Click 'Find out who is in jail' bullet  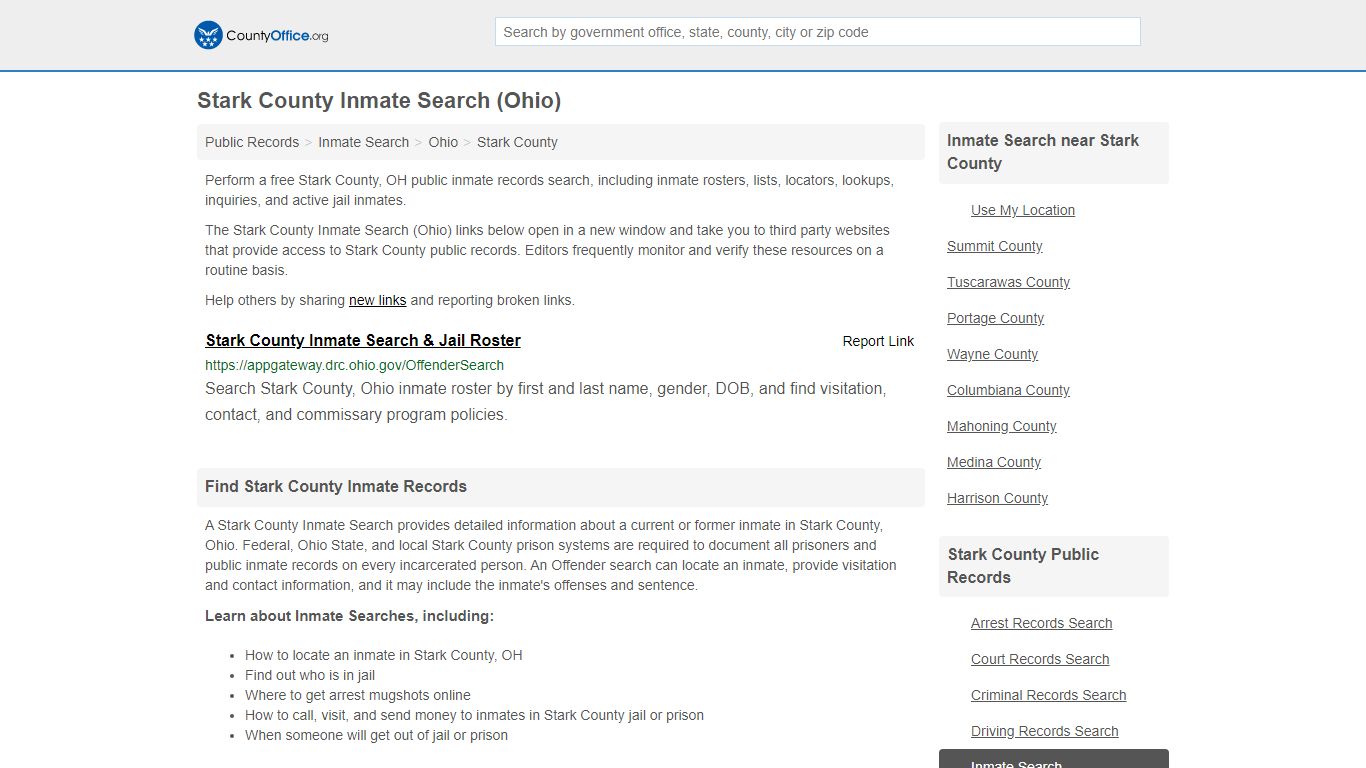[310, 675]
